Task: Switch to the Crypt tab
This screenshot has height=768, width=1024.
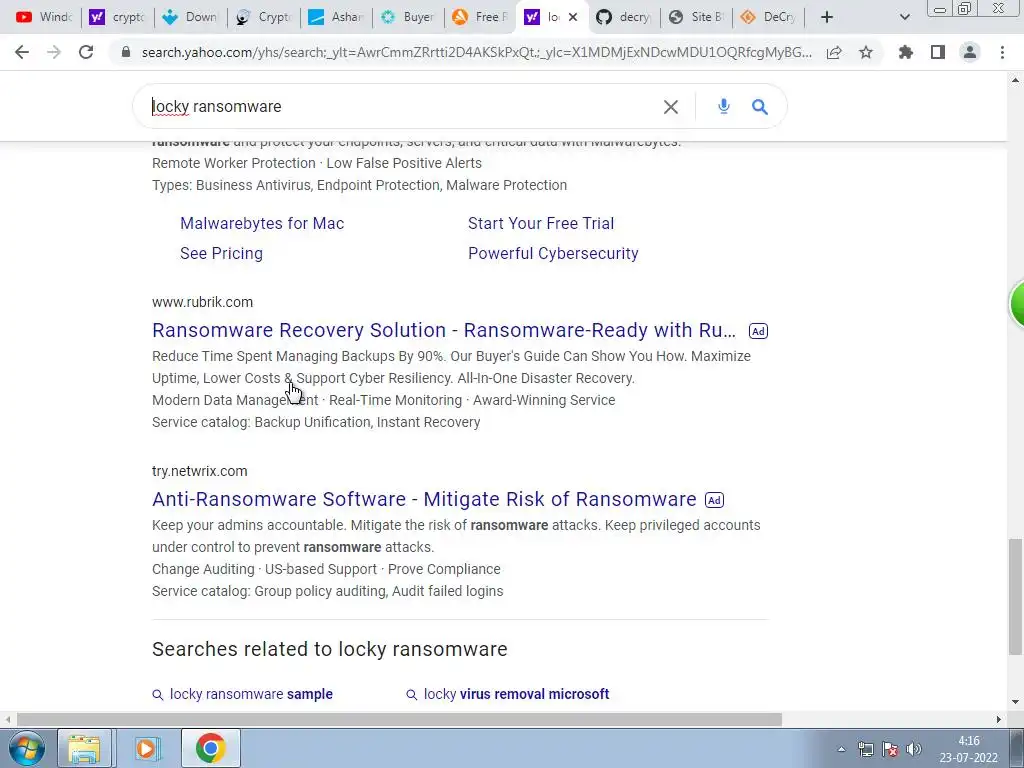Action: click(x=264, y=17)
